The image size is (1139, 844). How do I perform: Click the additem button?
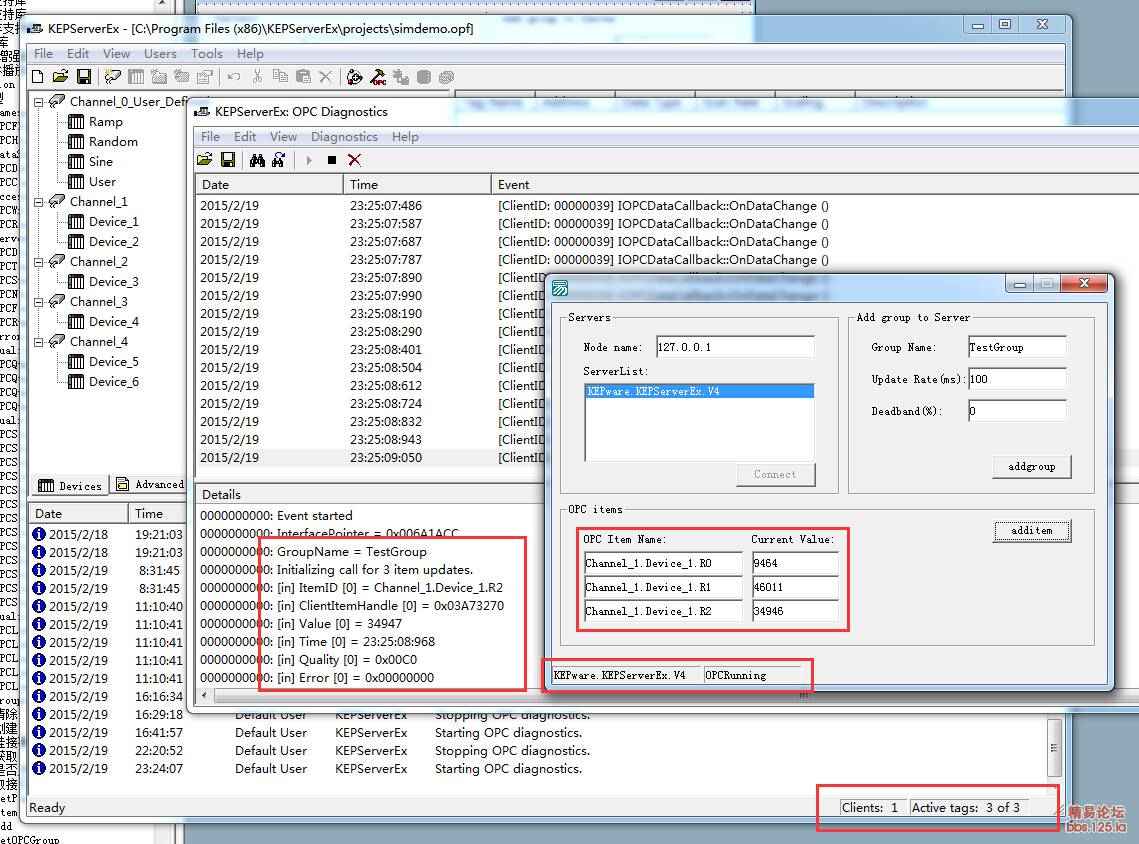1031,531
